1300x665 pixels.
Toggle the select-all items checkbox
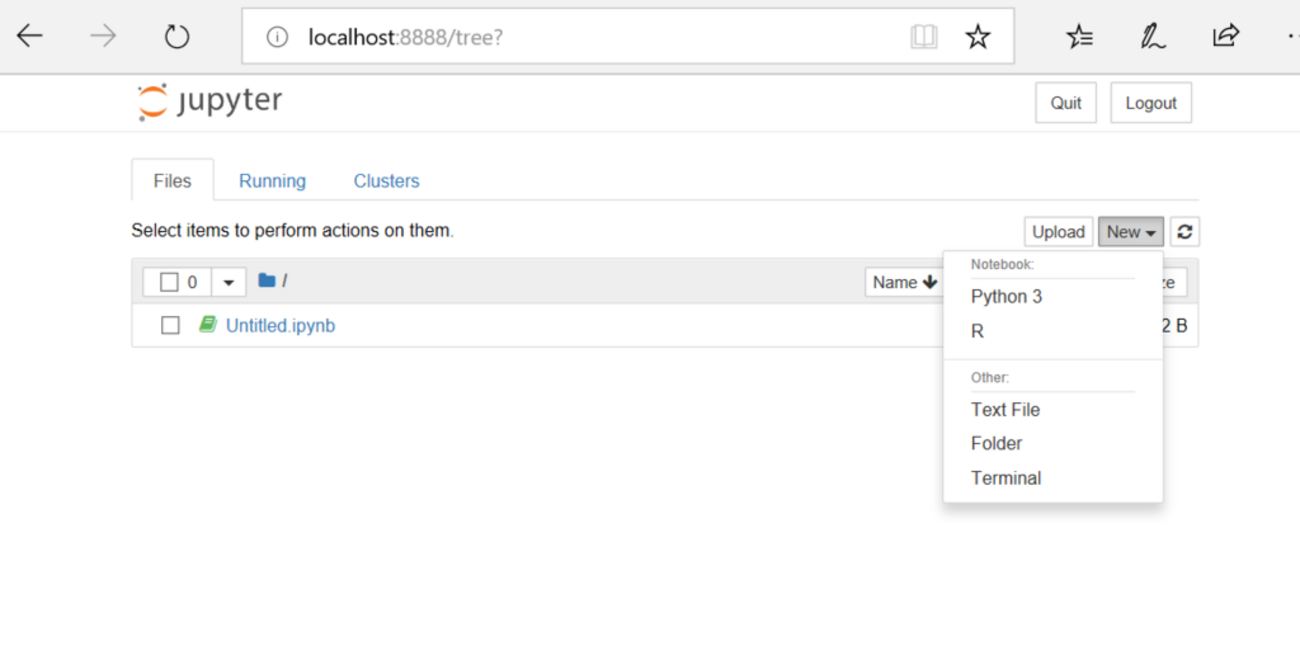169,282
